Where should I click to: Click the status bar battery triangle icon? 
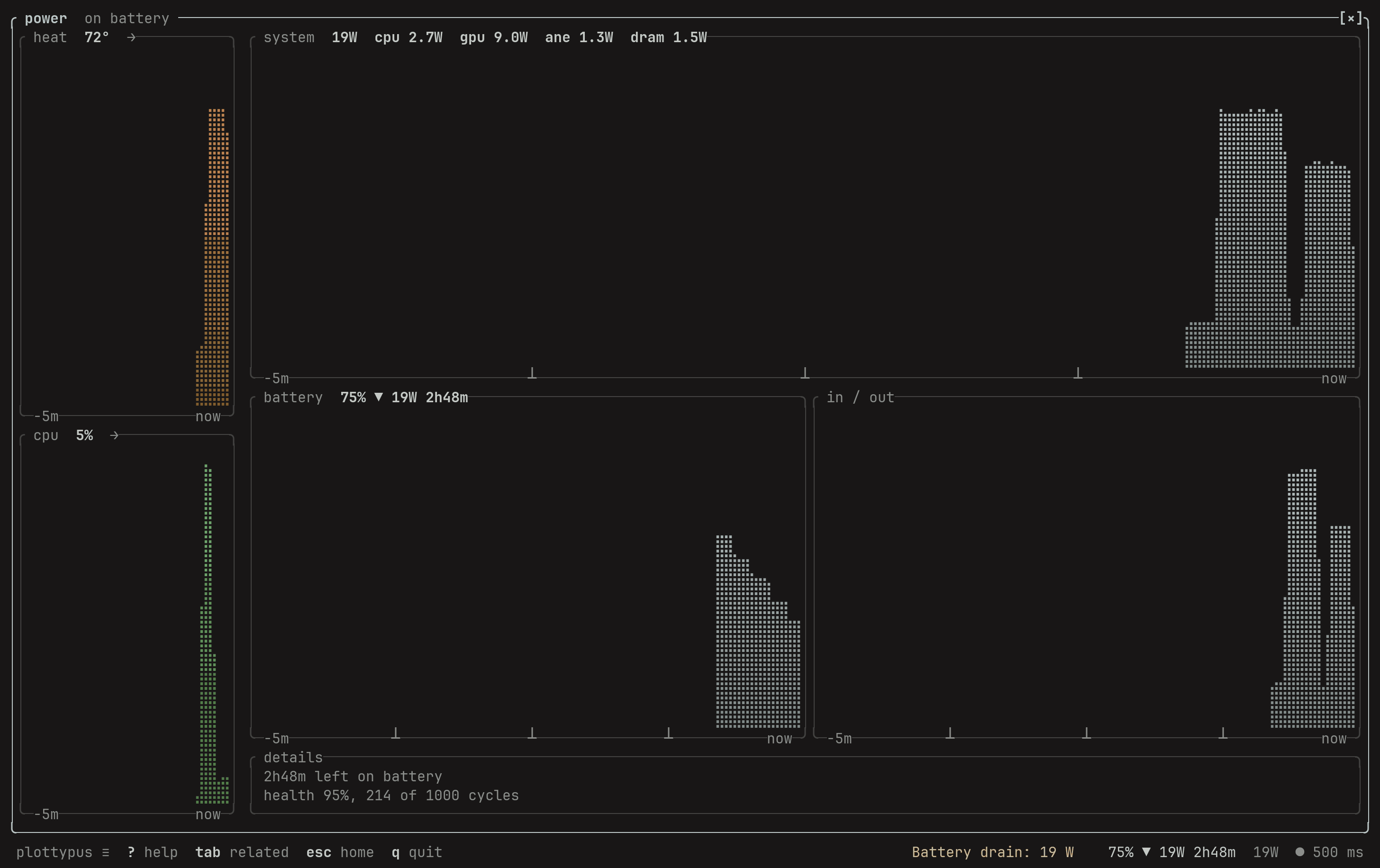[x=1146, y=852]
